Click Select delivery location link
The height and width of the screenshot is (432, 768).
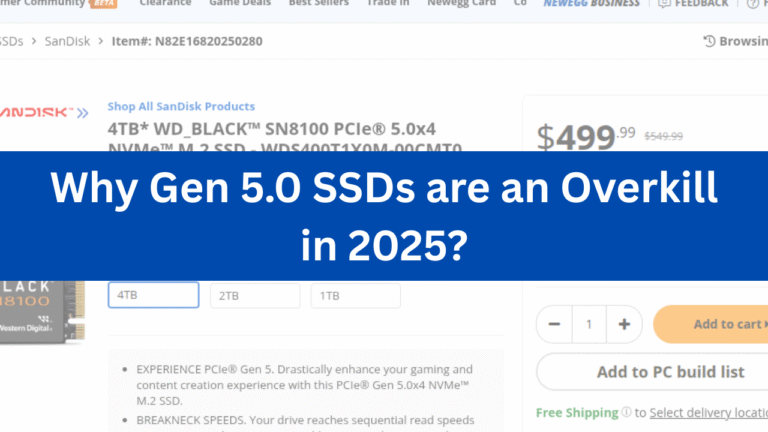coord(709,412)
